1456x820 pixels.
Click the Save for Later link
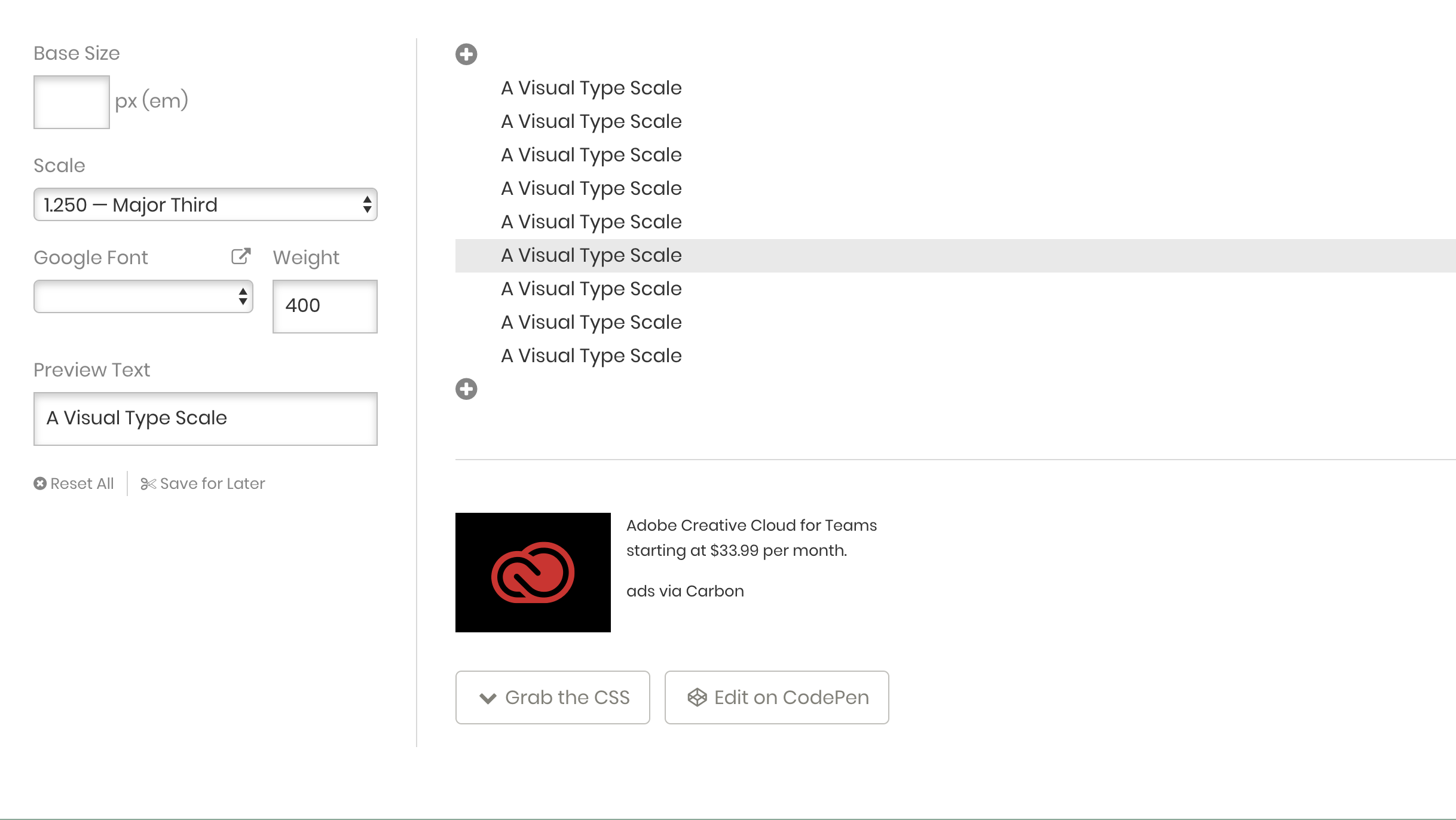[x=212, y=484]
